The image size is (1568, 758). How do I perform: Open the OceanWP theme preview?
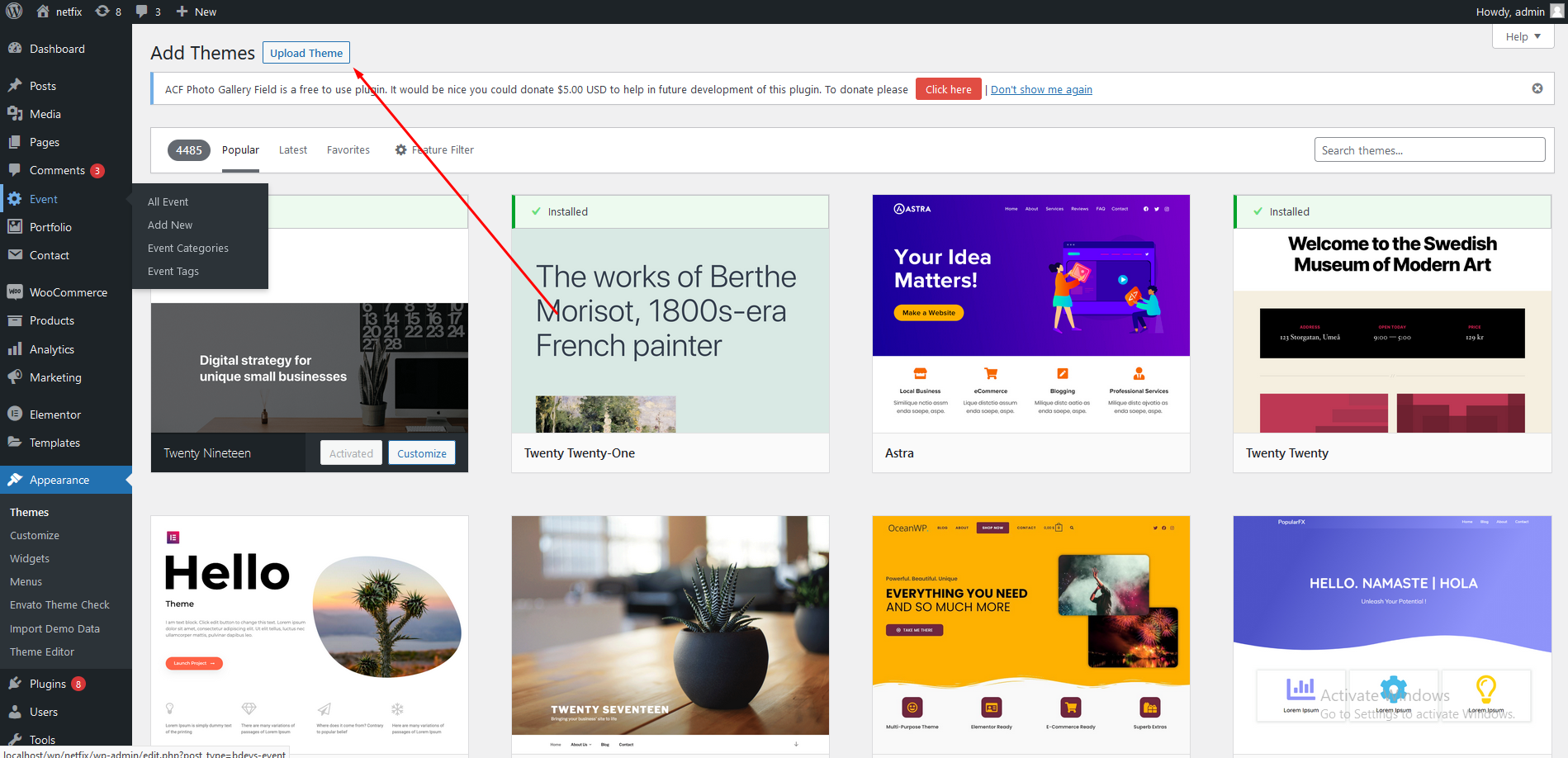pyautogui.click(x=1030, y=636)
